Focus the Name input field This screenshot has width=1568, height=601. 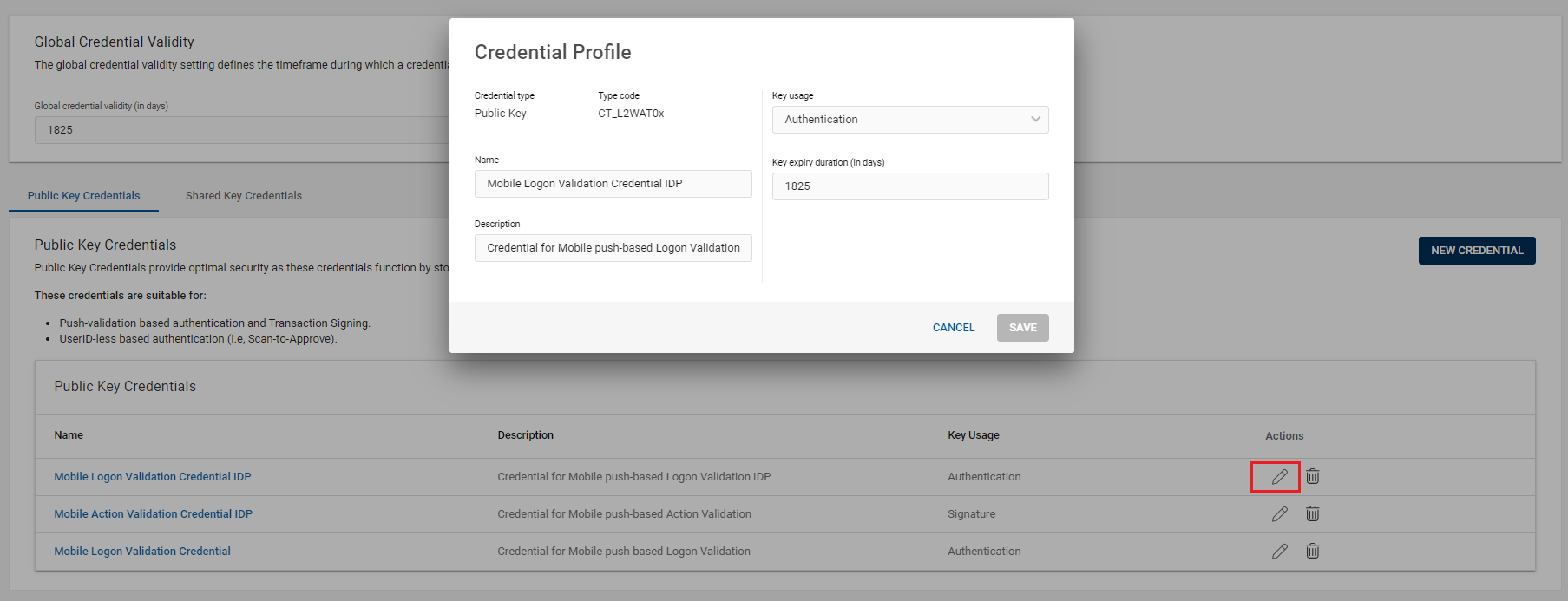click(613, 184)
